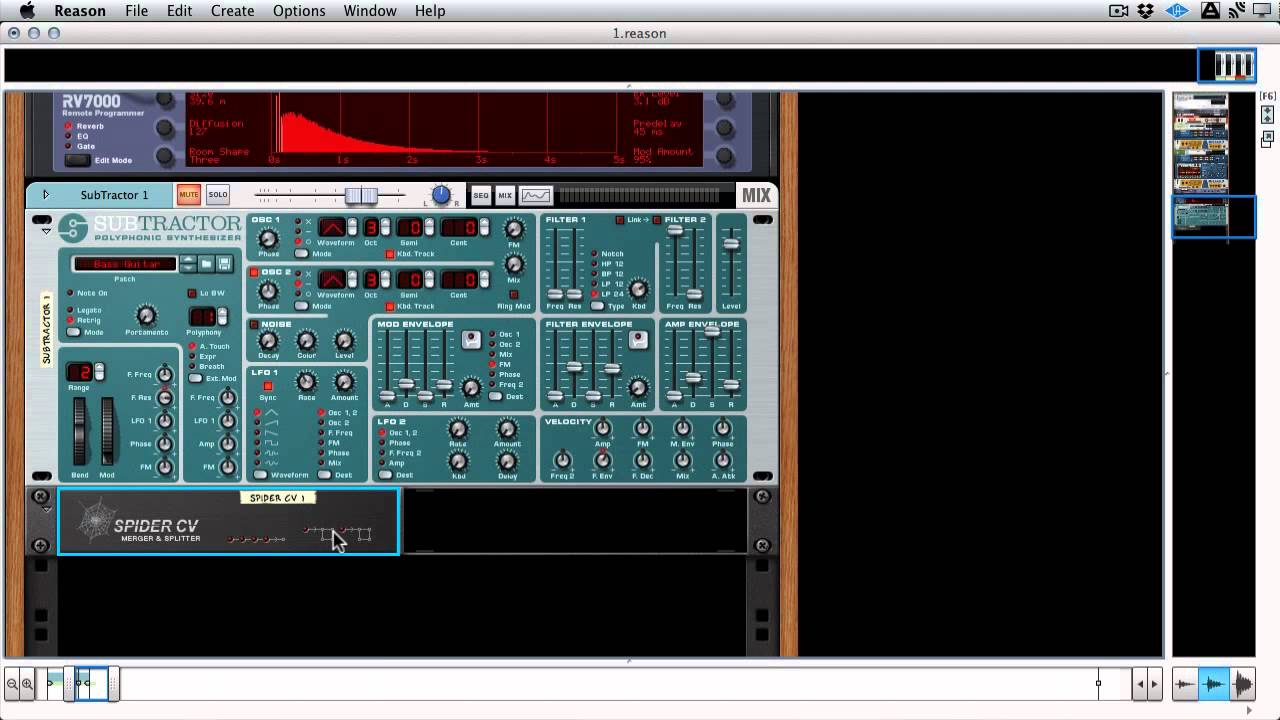Select the largest waveform zoom icon
The image size is (1280, 720).
click(1242, 684)
